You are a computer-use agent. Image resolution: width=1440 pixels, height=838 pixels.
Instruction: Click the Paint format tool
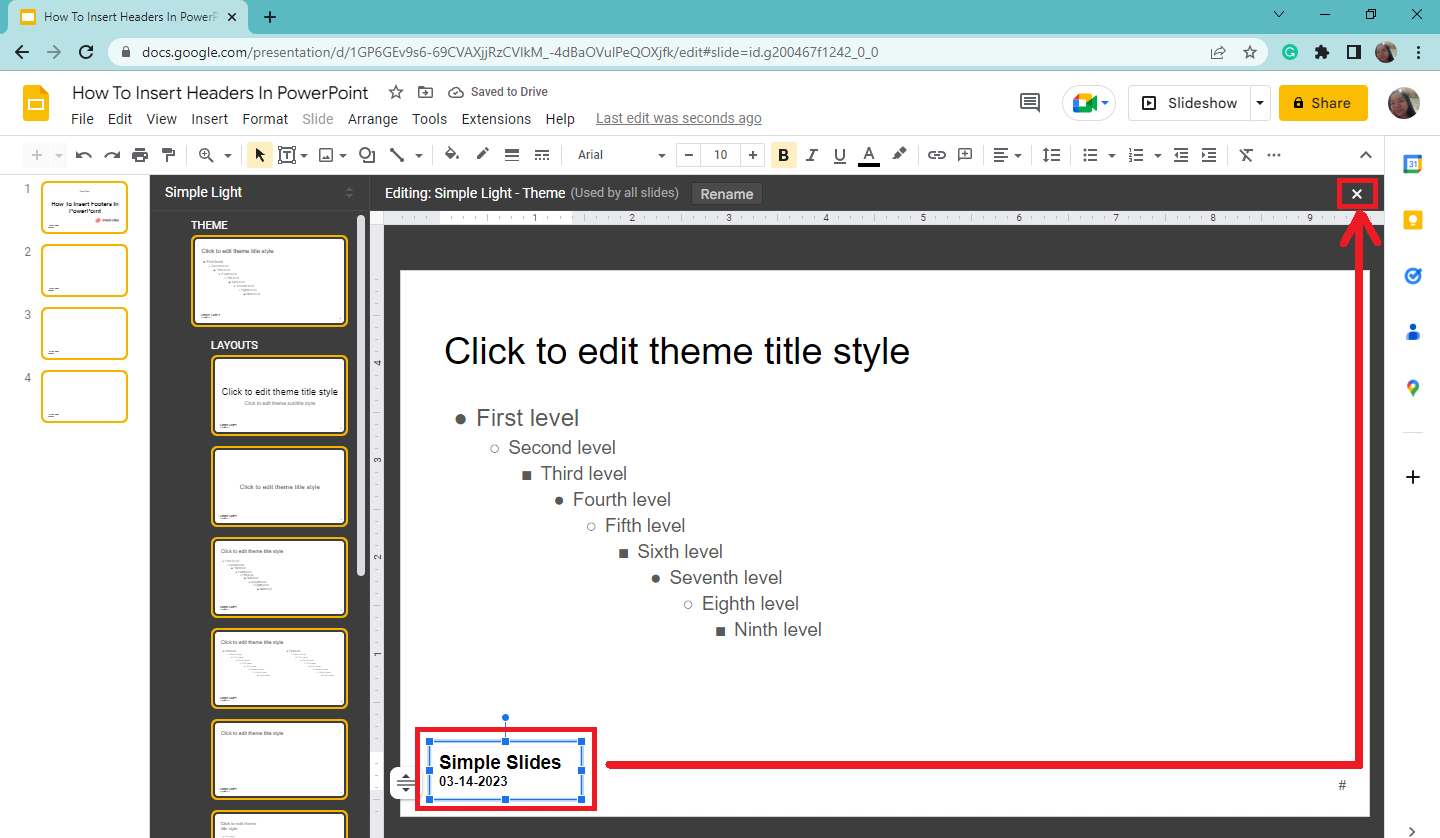click(x=168, y=155)
